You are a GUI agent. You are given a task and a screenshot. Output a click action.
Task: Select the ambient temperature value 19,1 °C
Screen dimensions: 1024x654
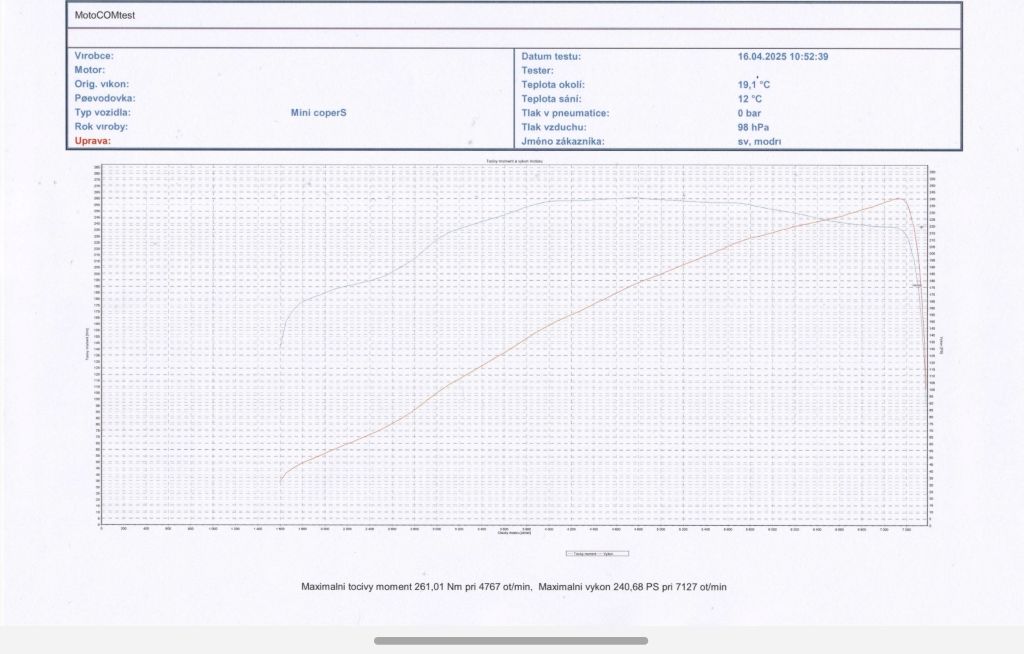point(753,85)
